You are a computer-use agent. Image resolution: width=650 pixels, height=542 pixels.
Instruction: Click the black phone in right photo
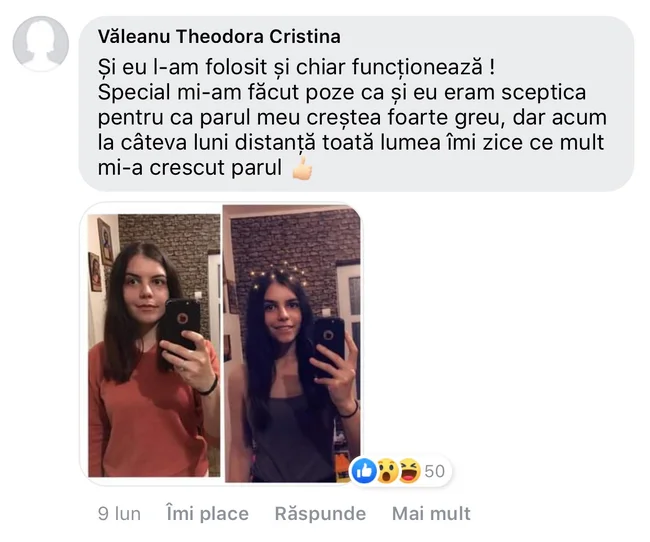(x=329, y=343)
